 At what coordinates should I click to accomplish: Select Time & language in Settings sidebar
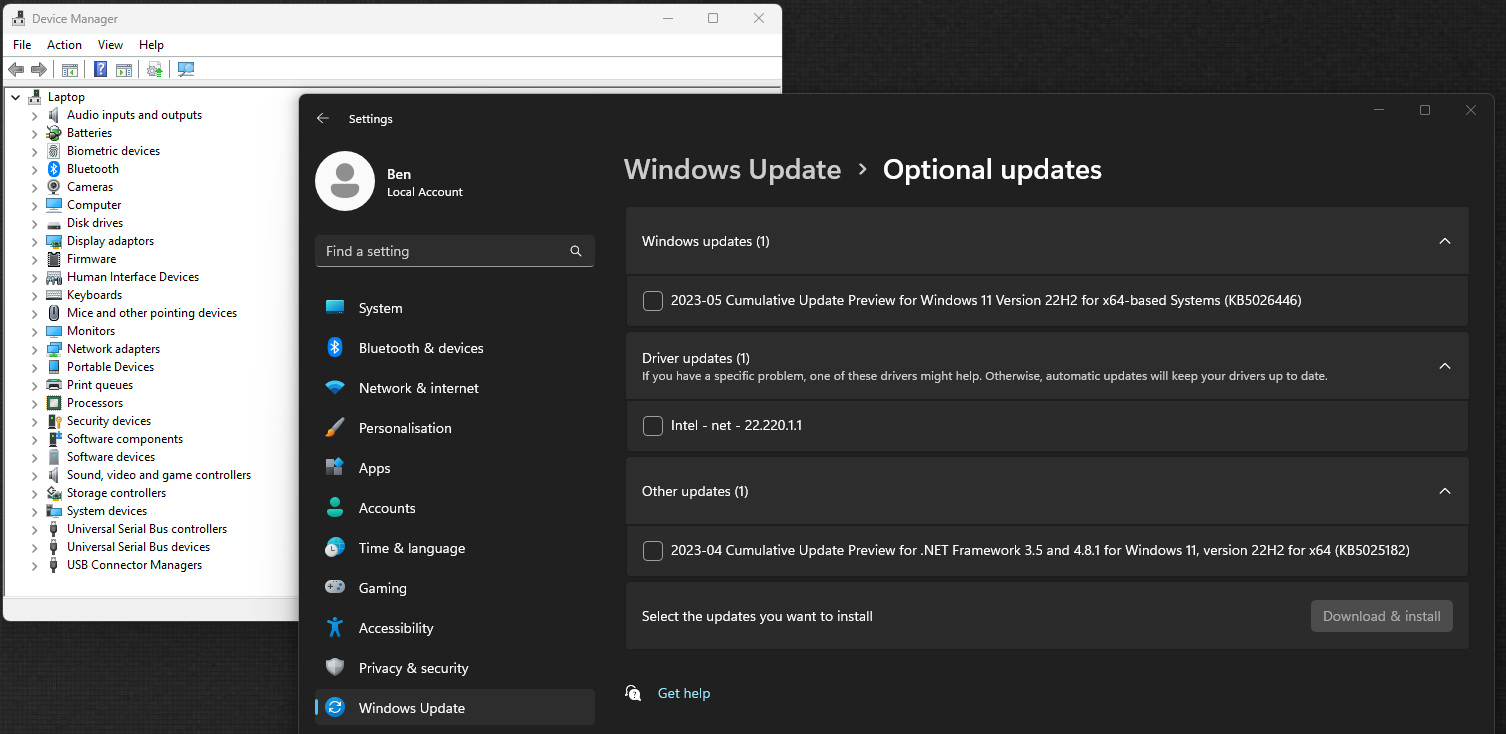point(455,548)
